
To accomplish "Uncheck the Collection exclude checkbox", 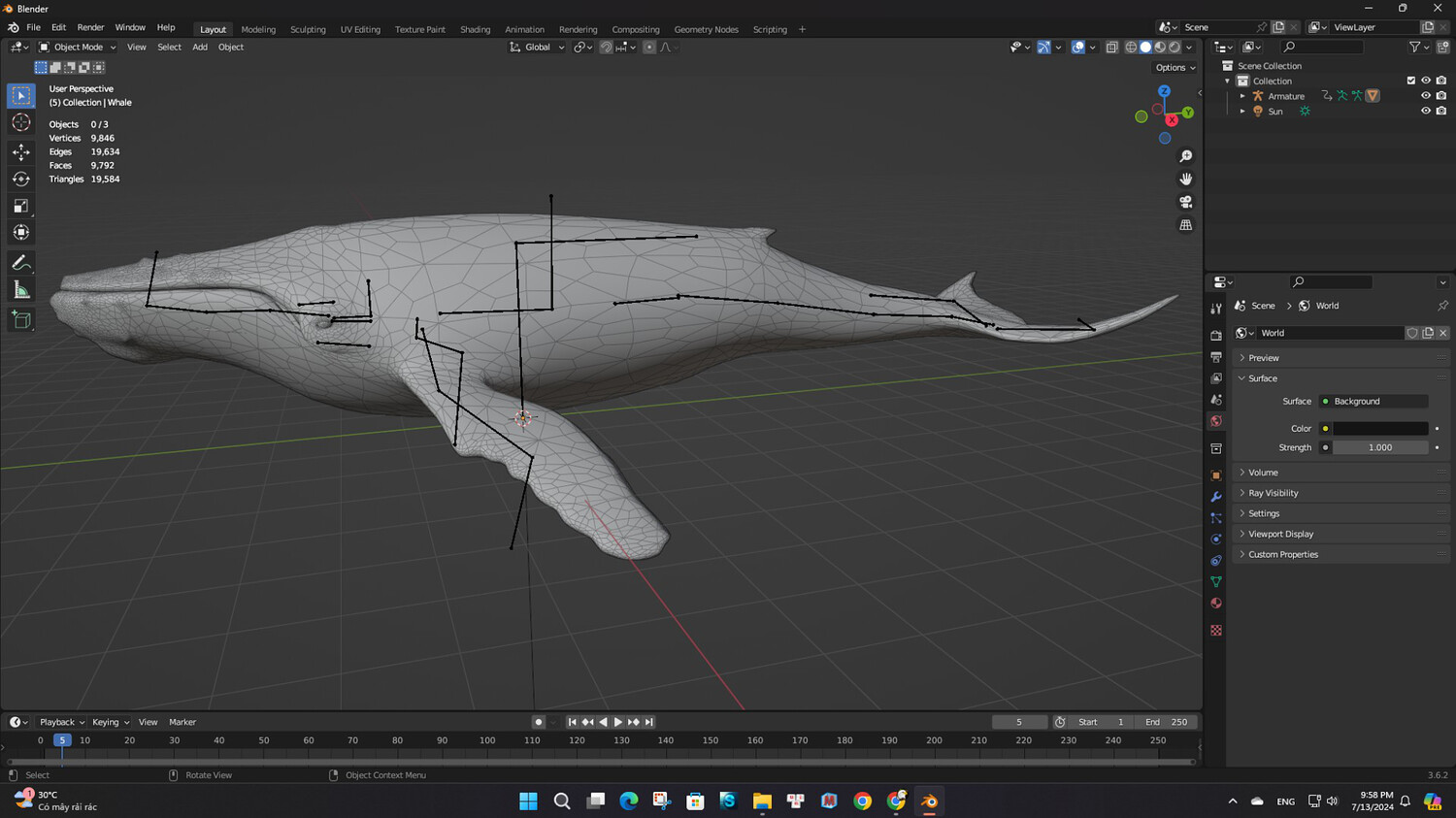I will coord(1410,81).
